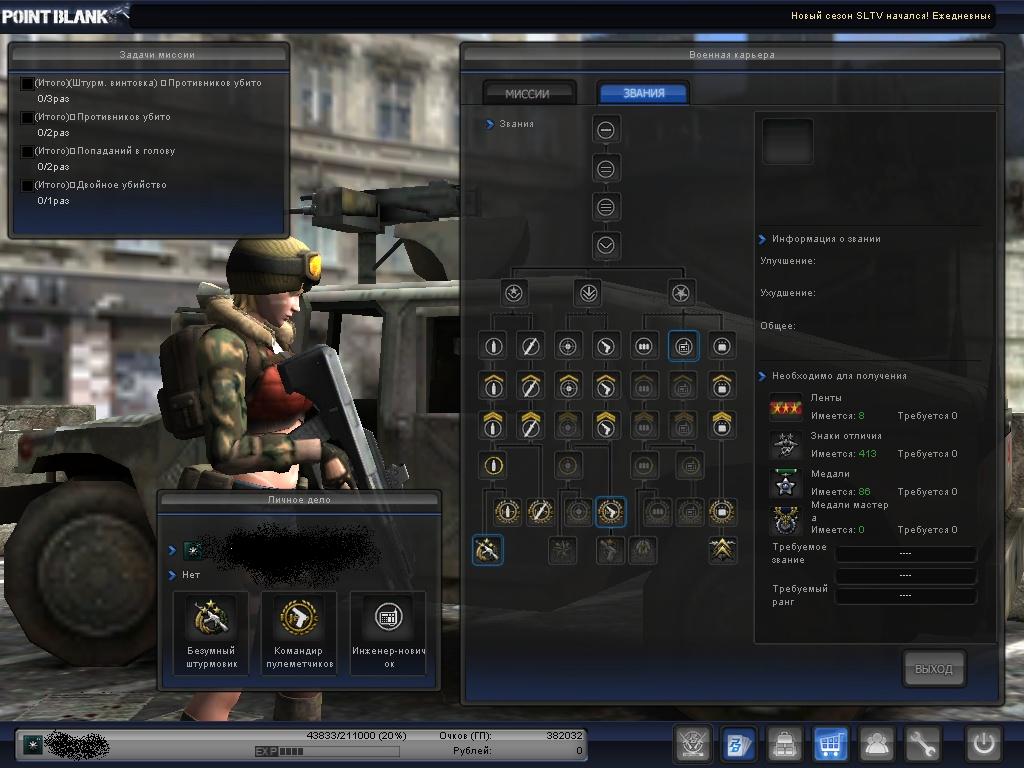The image size is (1024, 768).
Task: Click the ВЫХОД button
Action: point(934,669)
